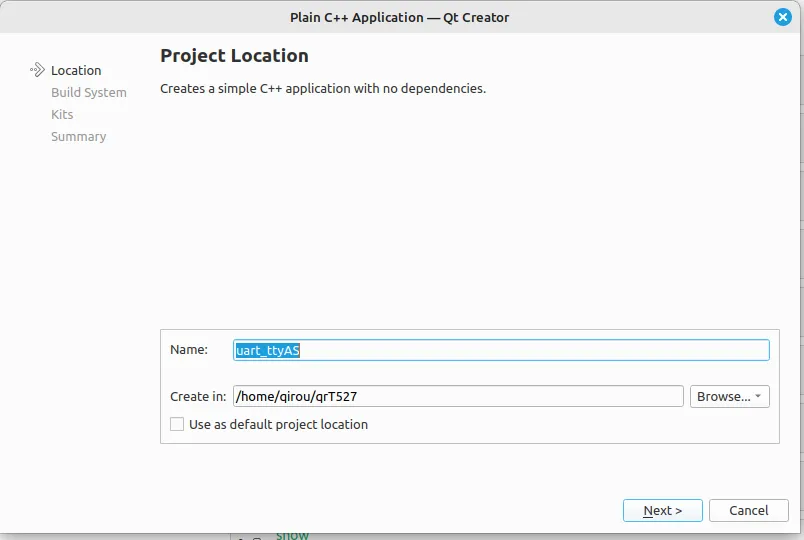Proceed with the Next > button
804x540 pixels.
[x=662, y=510]
